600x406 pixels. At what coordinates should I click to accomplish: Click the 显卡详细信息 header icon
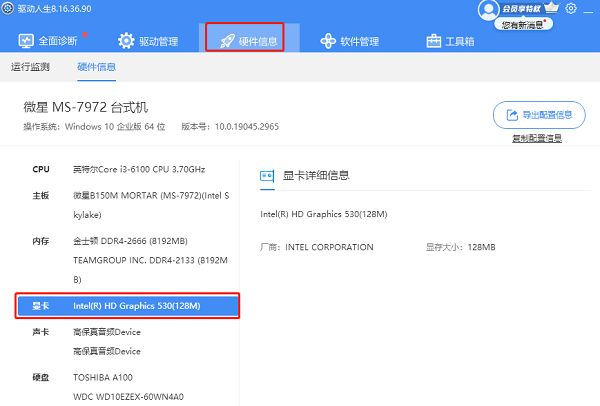click(x=267, y=175)
